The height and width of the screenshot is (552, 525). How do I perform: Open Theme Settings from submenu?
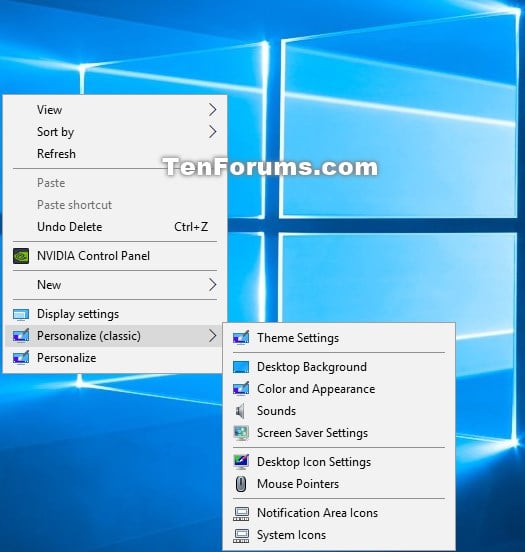(x=339, y=338)
